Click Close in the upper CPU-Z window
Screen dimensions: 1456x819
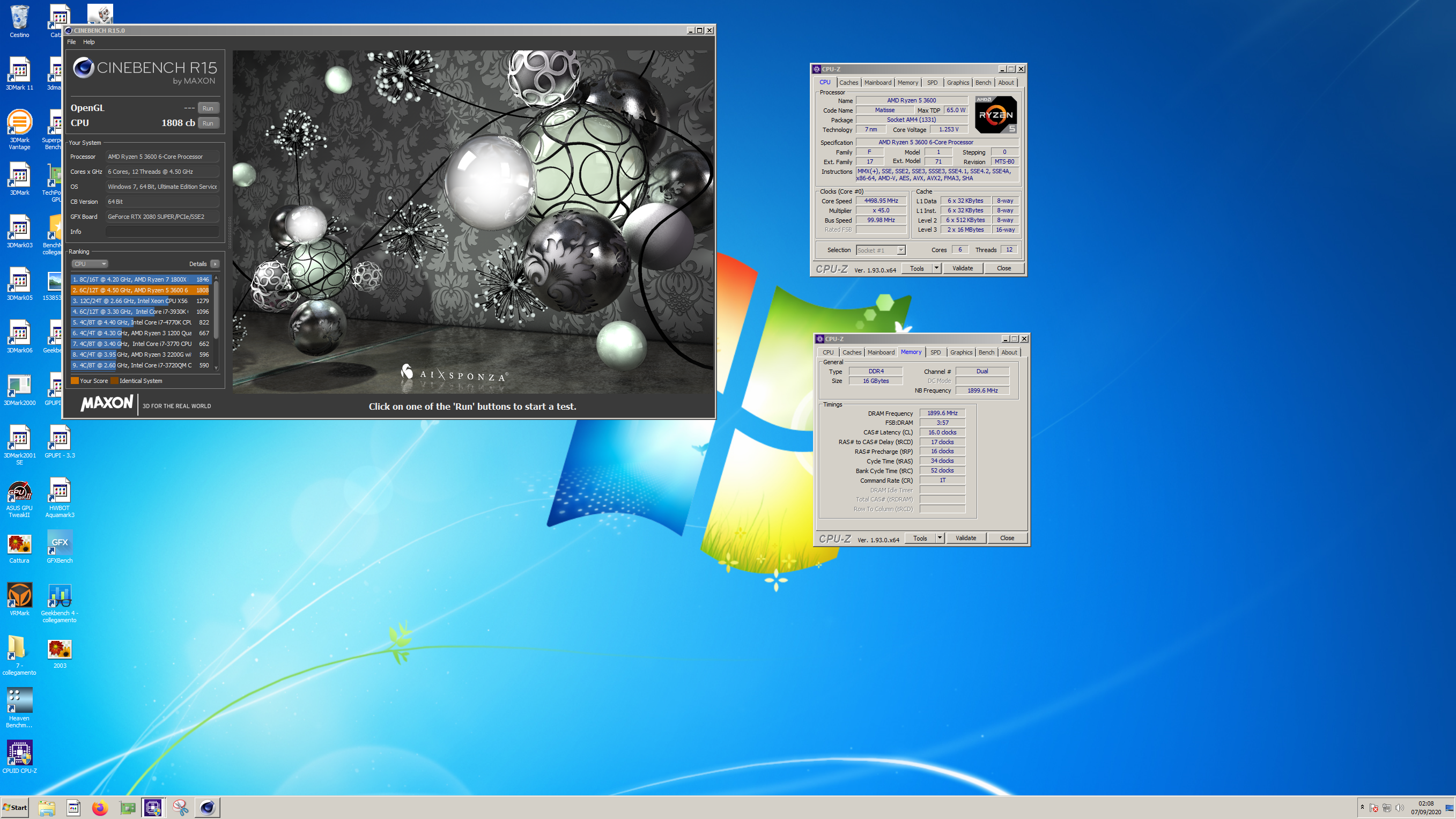[1004, 269]
